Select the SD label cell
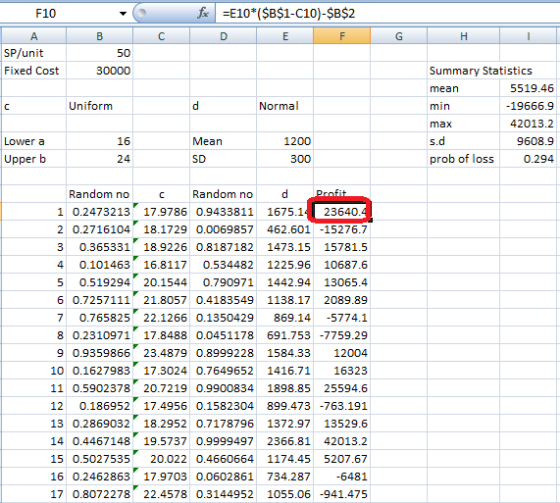Viewport: 560px width, 503px height. (223, 159)
